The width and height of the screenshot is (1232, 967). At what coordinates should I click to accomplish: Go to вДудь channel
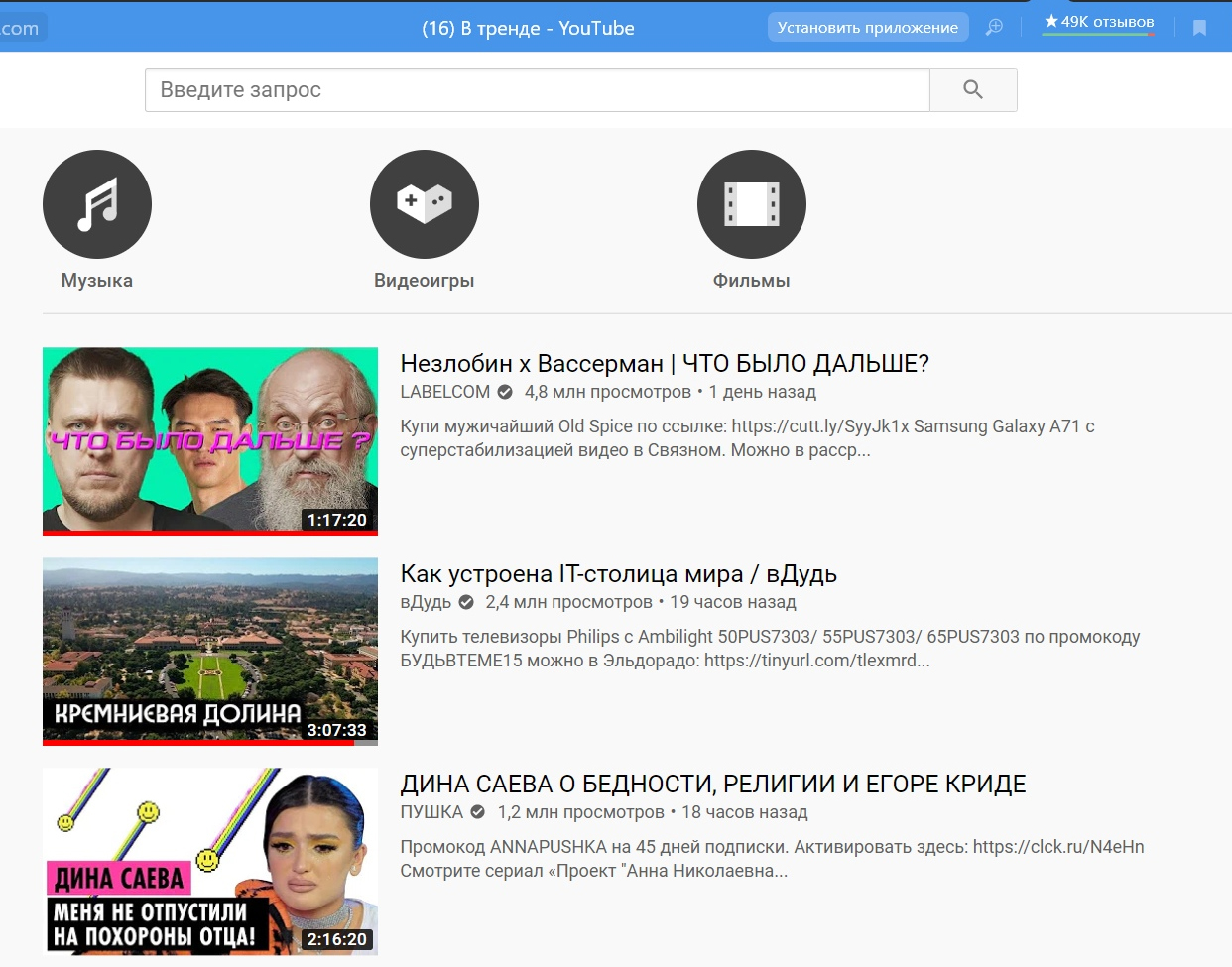[x=426, y=602]
